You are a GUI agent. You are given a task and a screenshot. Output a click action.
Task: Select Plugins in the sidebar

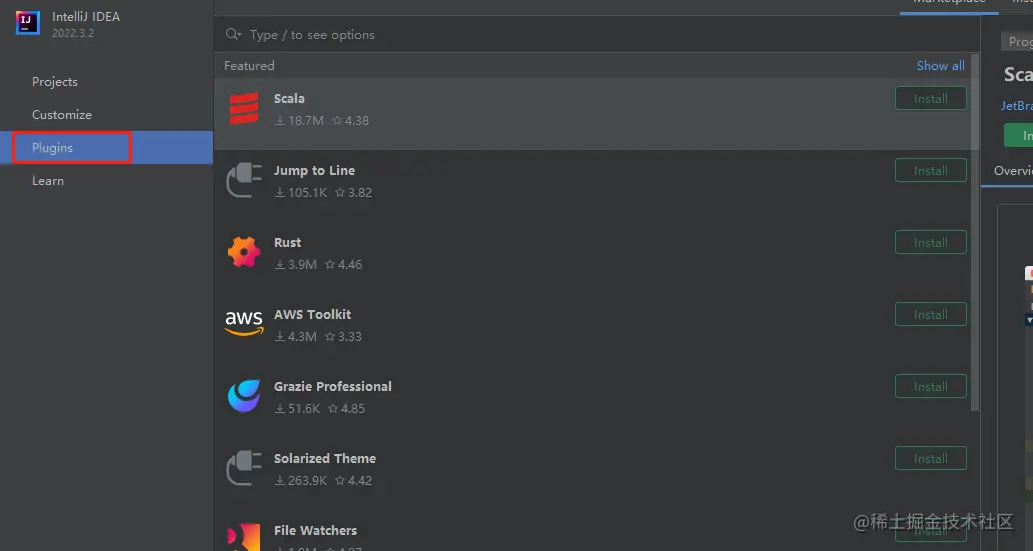tap(106, 148)
